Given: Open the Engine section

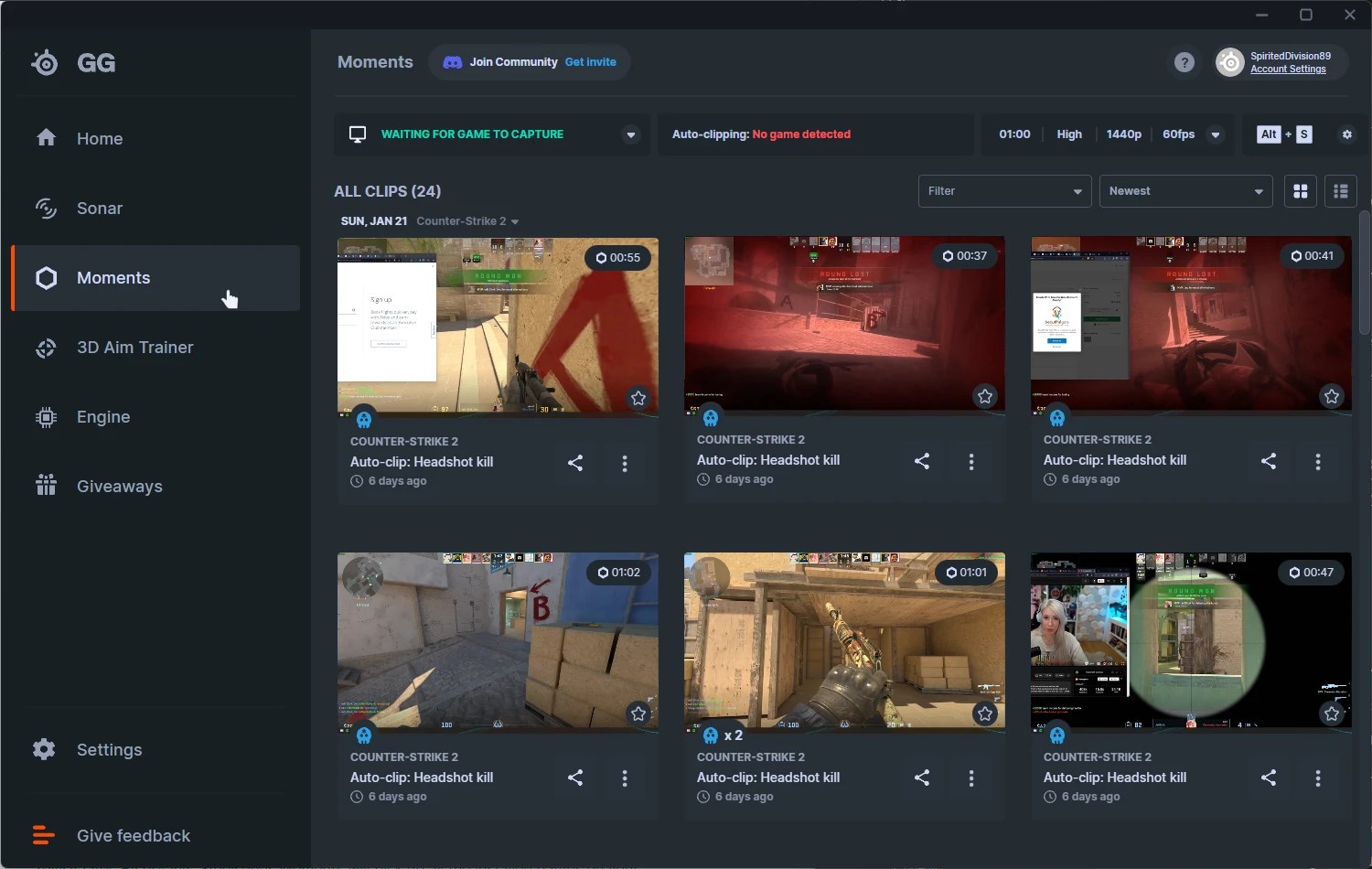Looking at the screenshot, I should [155, 417].
